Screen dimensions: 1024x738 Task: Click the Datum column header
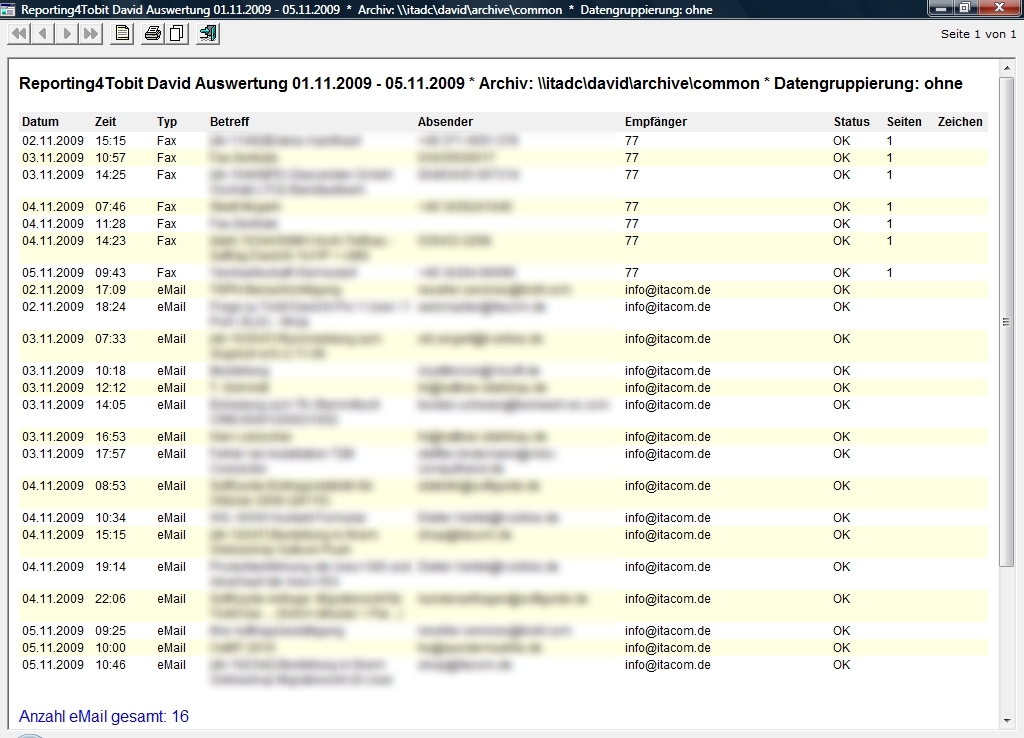click(x=40, y=121)
